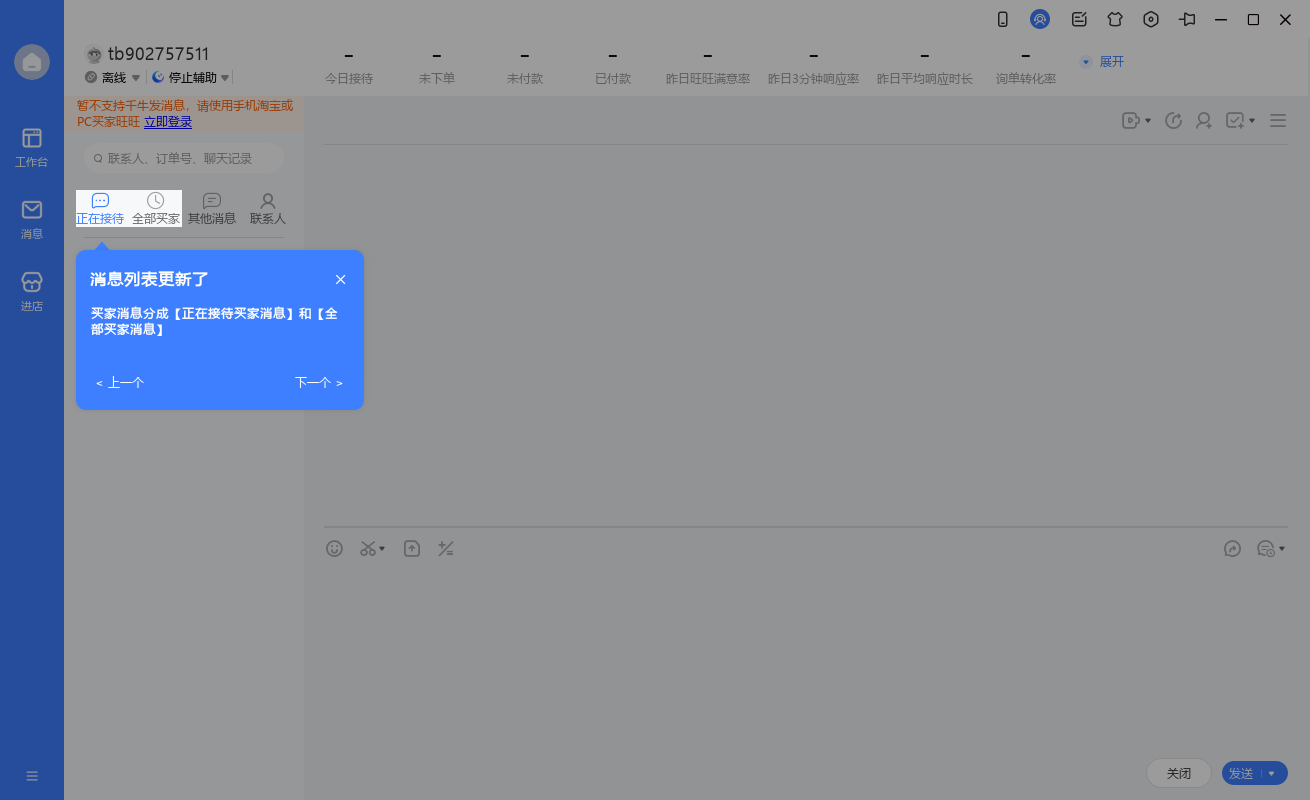
Task: Open the dropdown arrow beside chat history icon
Action: 1282,549
